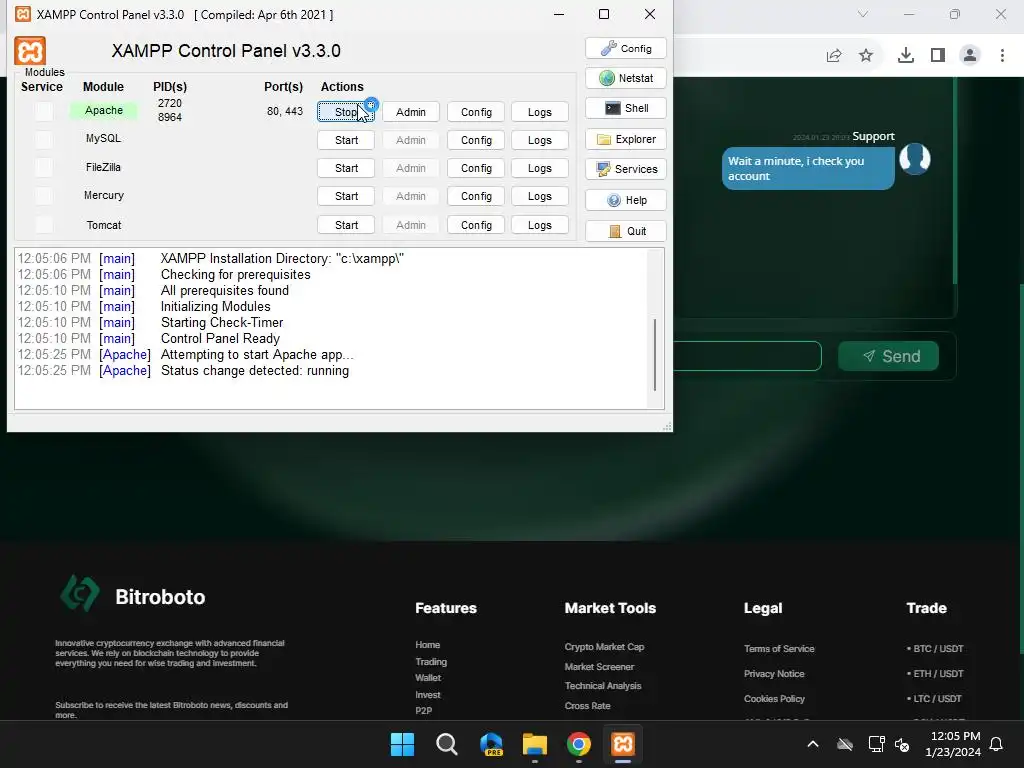Click the XAMPP logo in panel header

(30, 51)
